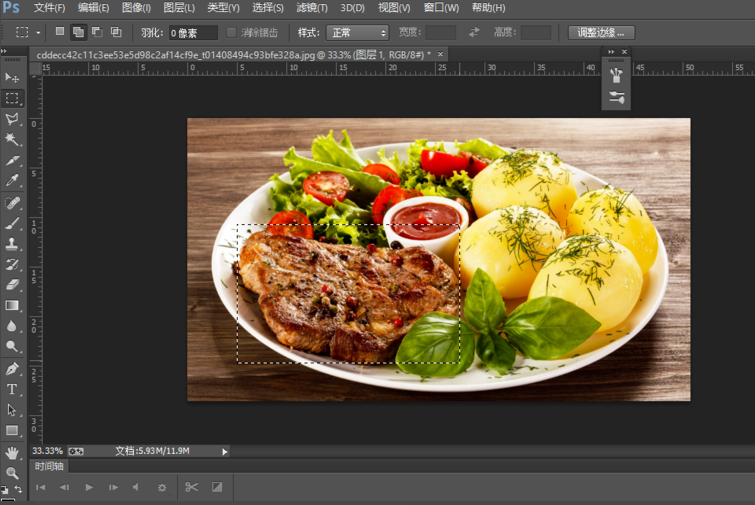Click the feather (羽化) value field
The height and width of the screenshot is (505, 755).
pyautogui.click(x=192, y=32)
